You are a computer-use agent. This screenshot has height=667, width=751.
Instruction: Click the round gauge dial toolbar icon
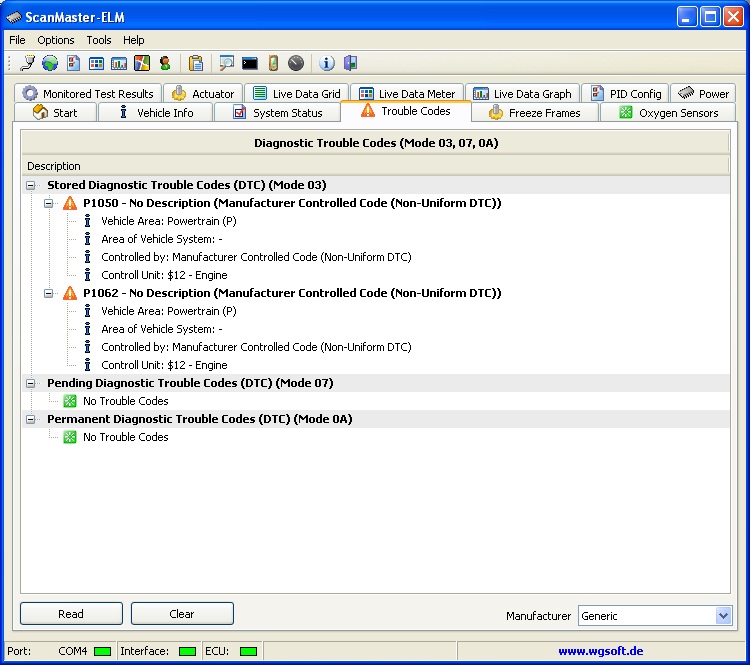click(x=296, y=63)
